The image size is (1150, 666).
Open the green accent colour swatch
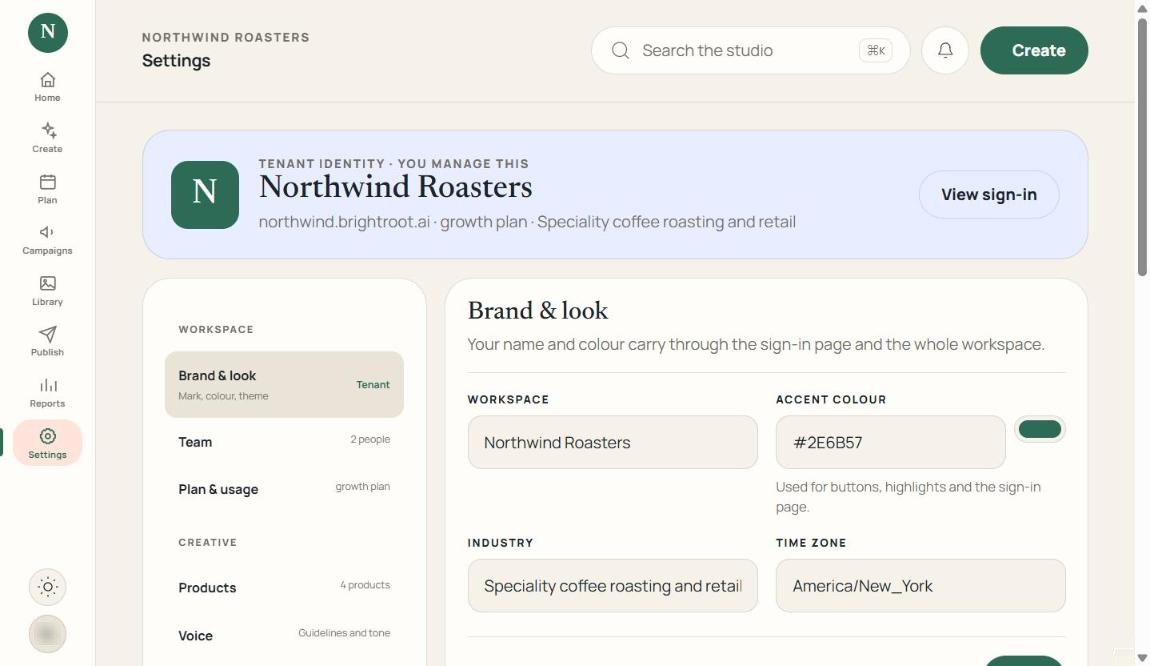click(1040, 429)
